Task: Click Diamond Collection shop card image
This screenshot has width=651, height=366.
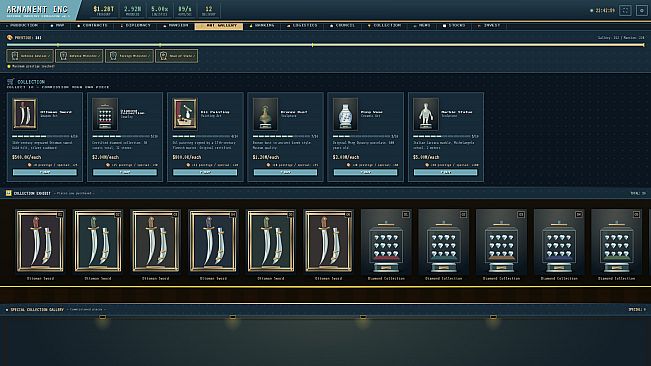Action: click(x=105, y=114)
